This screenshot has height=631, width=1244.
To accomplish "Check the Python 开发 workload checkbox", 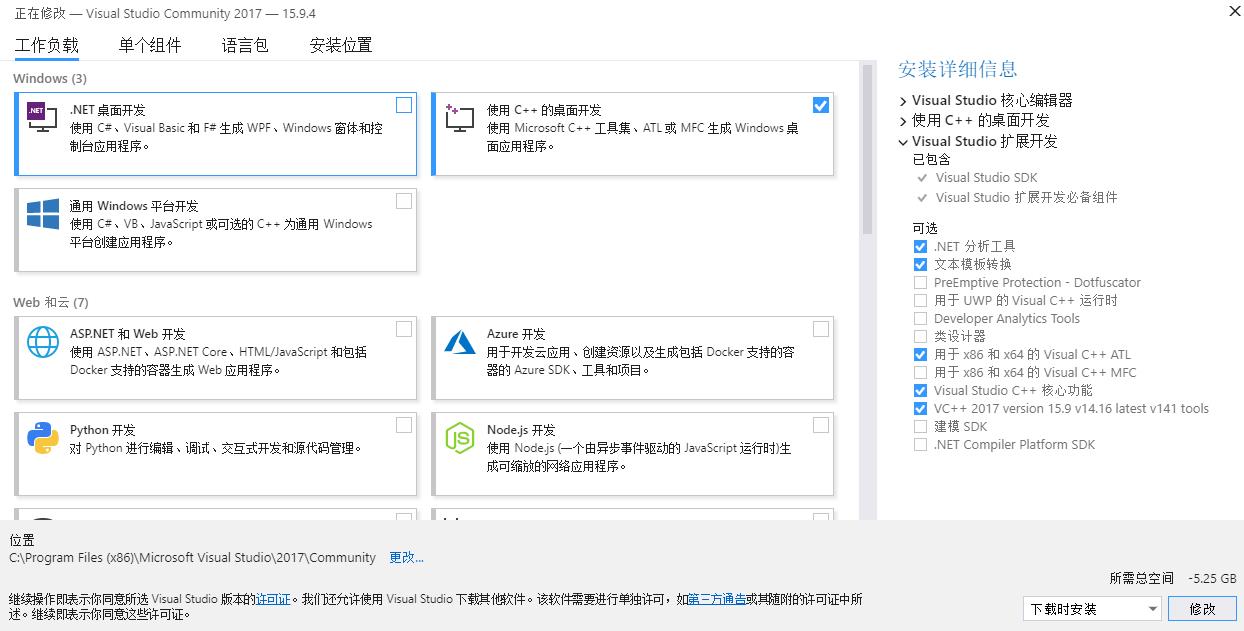I will tap(404, 425).
